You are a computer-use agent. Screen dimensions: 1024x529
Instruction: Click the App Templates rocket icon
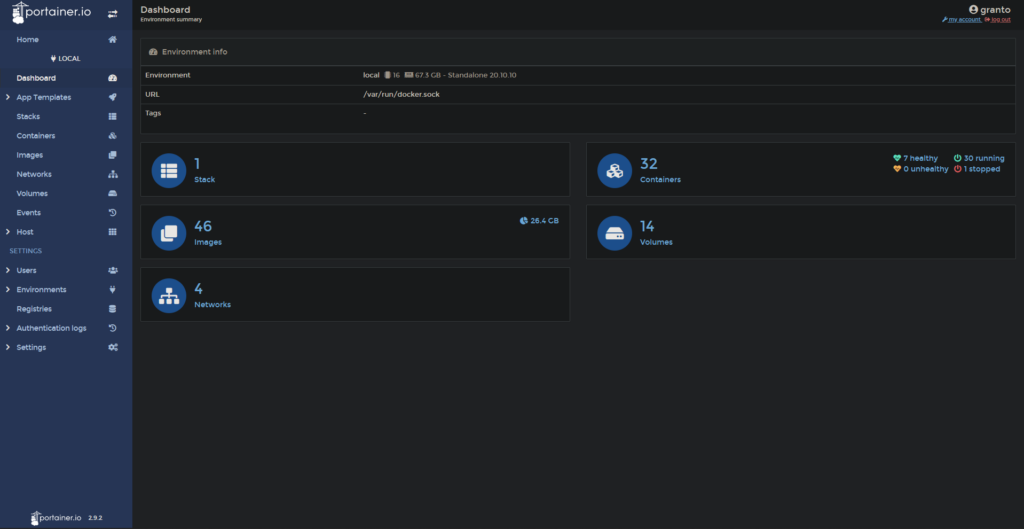113,98
